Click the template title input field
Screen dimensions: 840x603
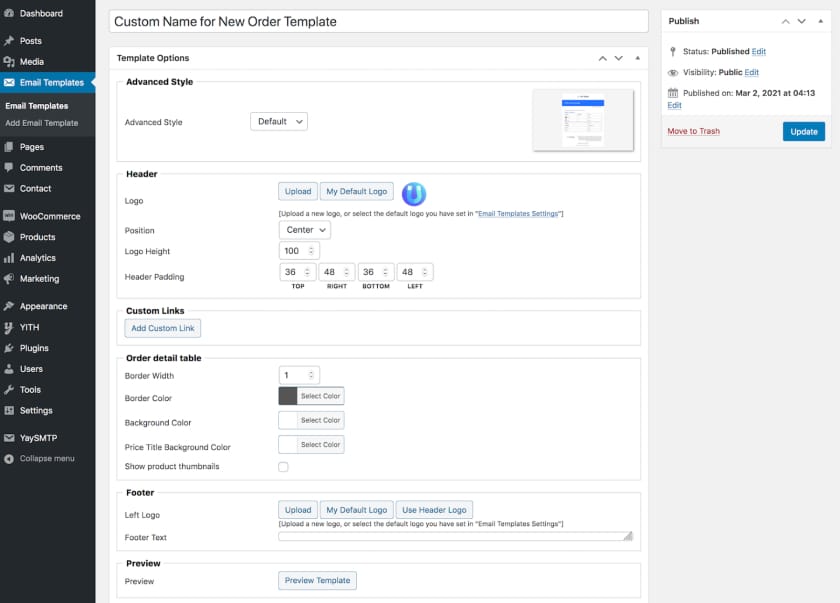pyautogui.click(x=379, y=22)
